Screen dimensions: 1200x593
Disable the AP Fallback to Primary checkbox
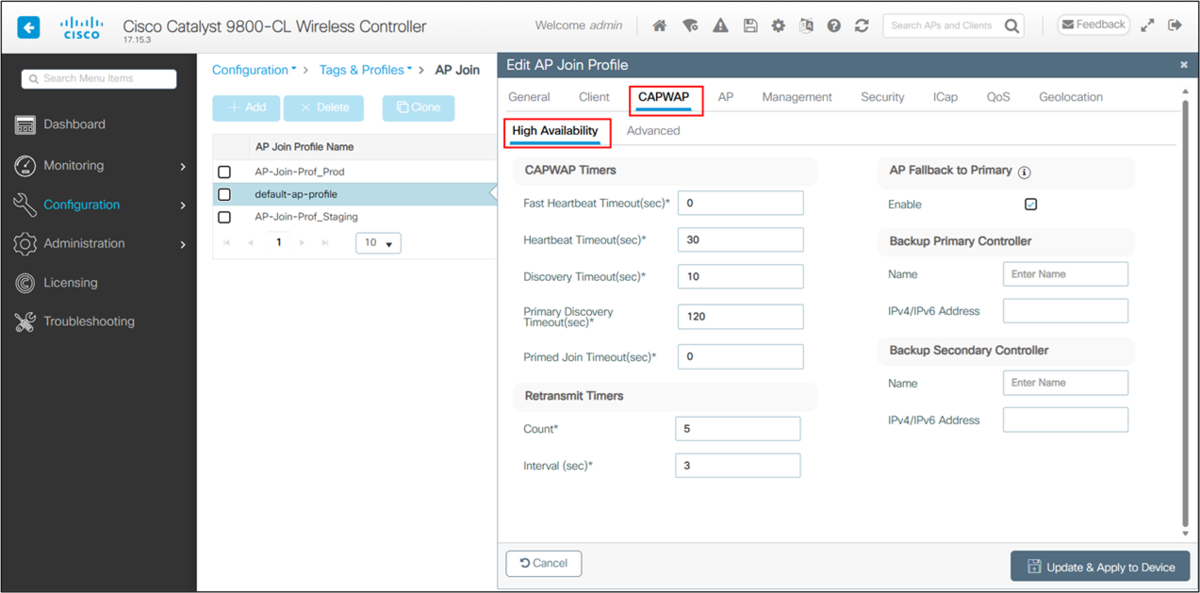pos(1031,204)
